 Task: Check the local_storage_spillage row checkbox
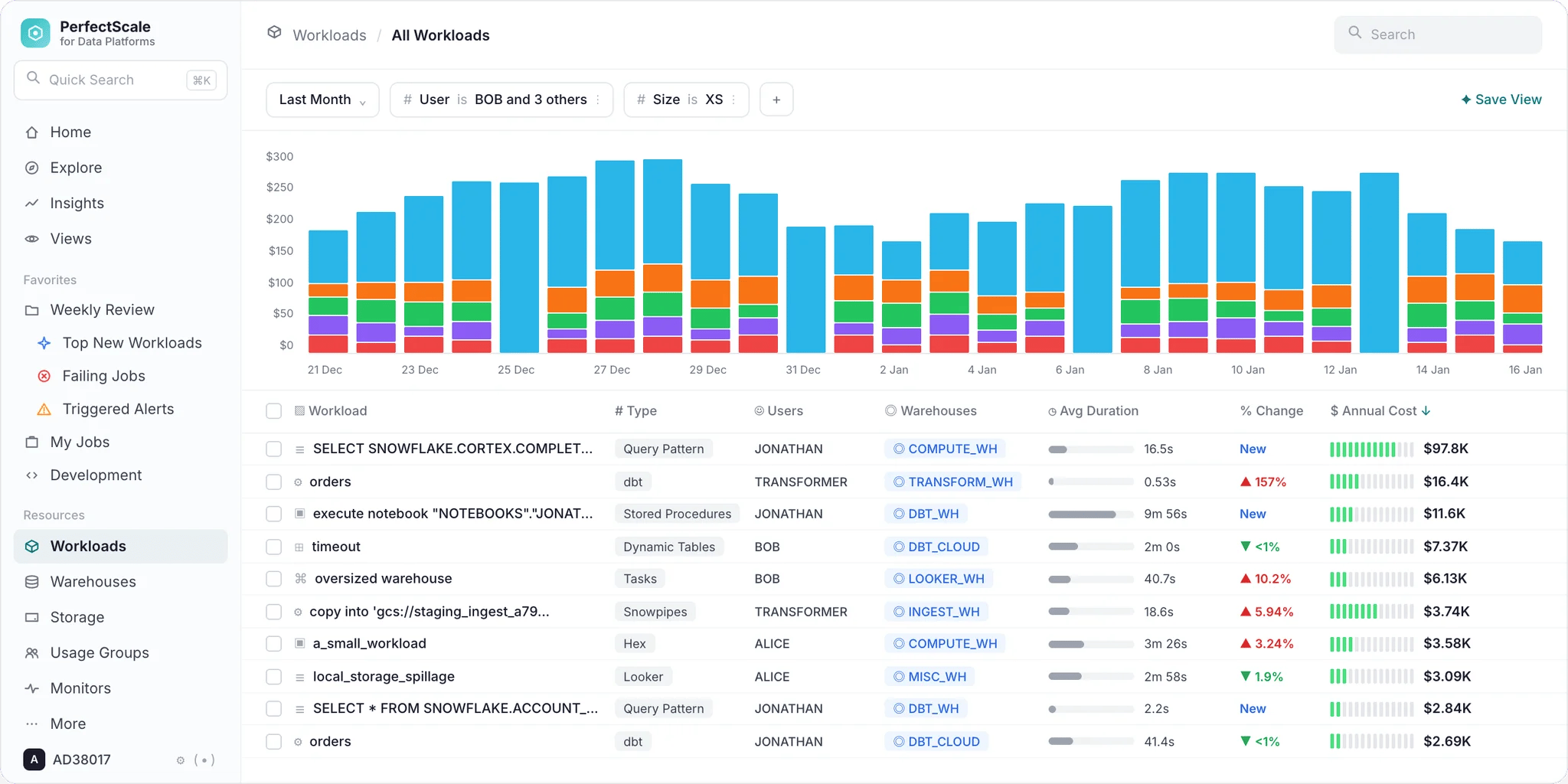point(273,677)
